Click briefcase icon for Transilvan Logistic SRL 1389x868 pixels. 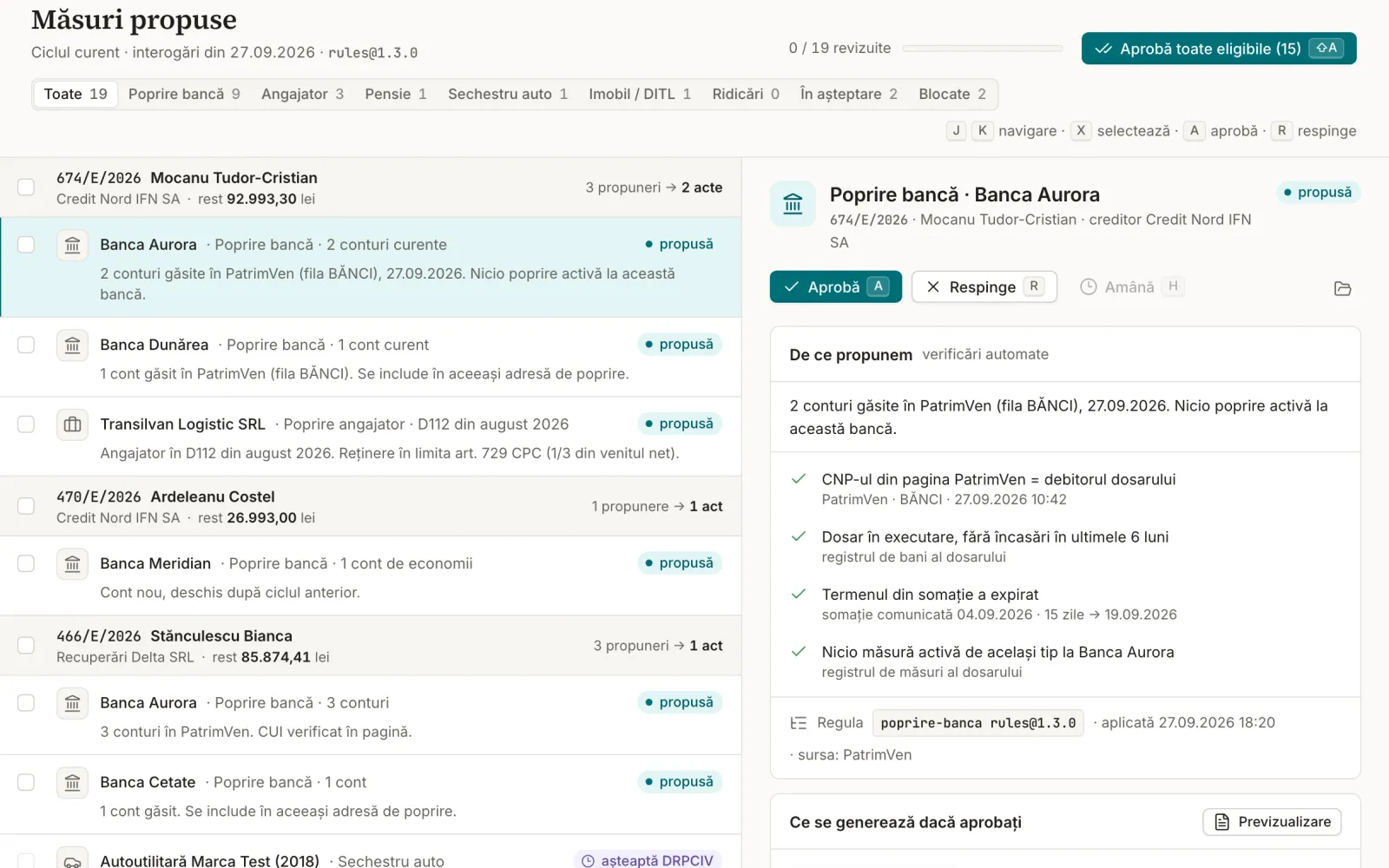73,424
